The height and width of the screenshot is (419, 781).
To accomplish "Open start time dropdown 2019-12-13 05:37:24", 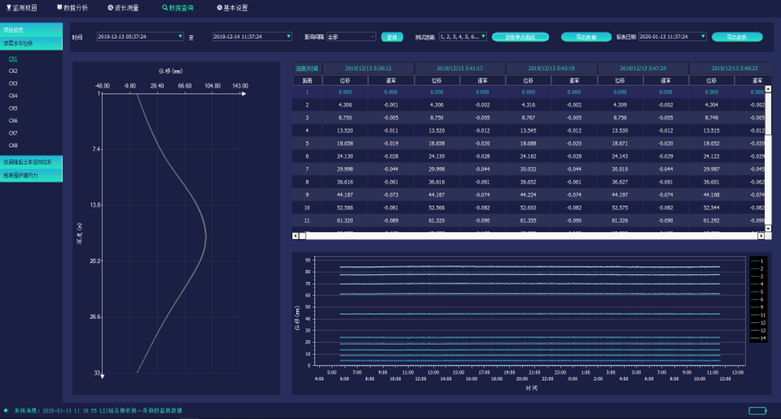I will point(140,36).
